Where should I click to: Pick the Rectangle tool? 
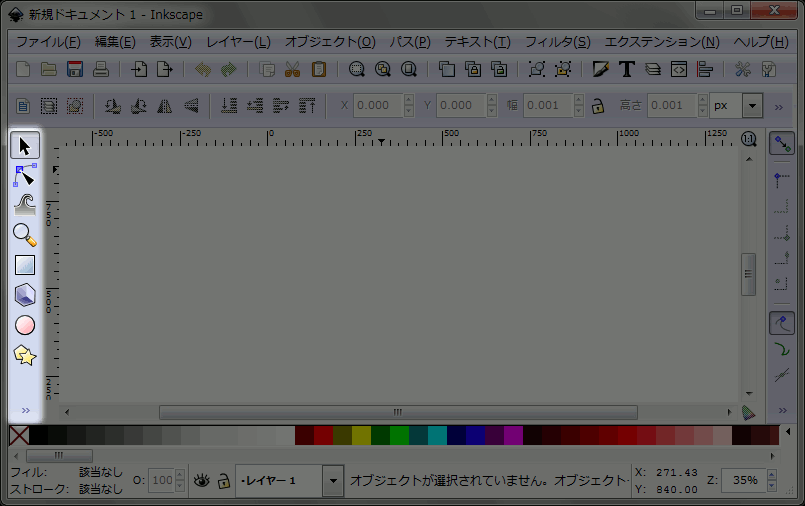(25, 265)
